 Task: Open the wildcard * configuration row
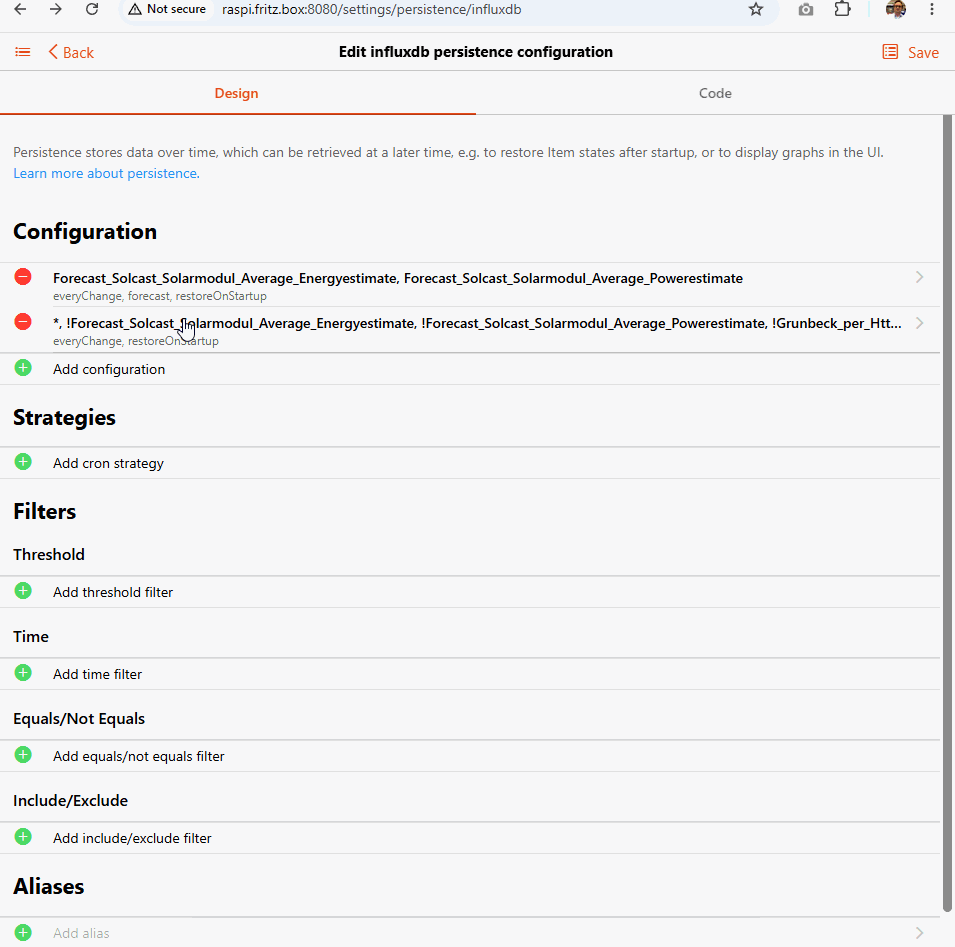click(470, 330)
